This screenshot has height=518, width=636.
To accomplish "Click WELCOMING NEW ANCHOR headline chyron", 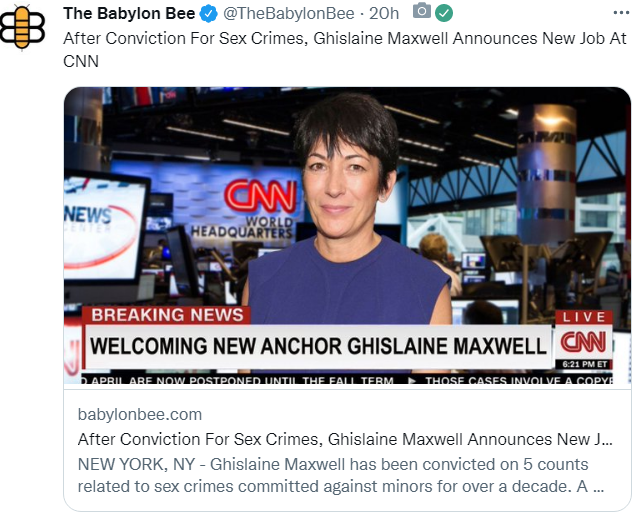I will pos(318,346).
